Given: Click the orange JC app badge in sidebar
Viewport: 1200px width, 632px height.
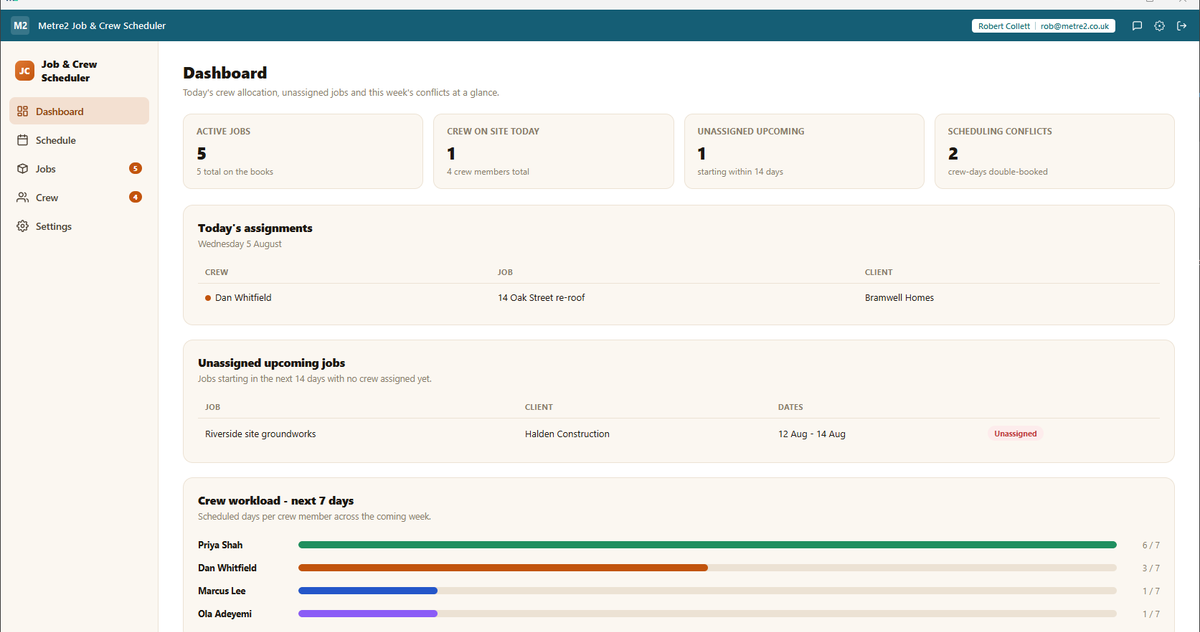Looking at the screenshot, I should point(25,71).
